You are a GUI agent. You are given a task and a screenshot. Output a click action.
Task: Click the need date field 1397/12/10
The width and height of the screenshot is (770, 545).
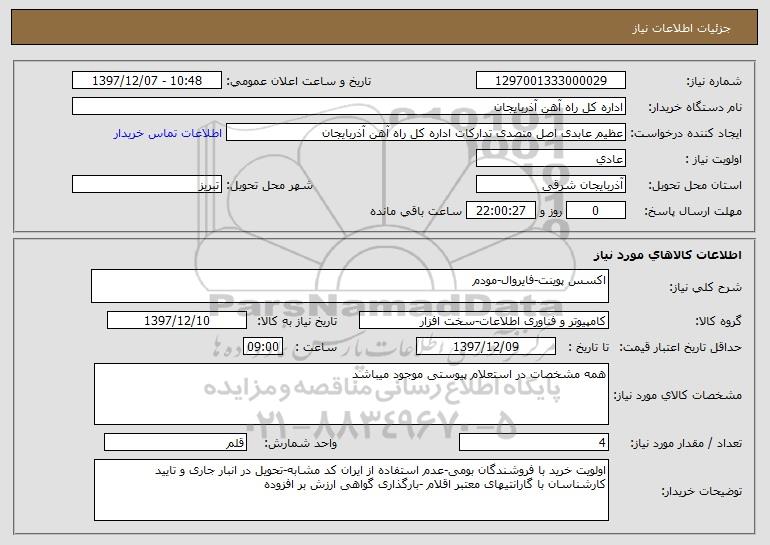177,321
